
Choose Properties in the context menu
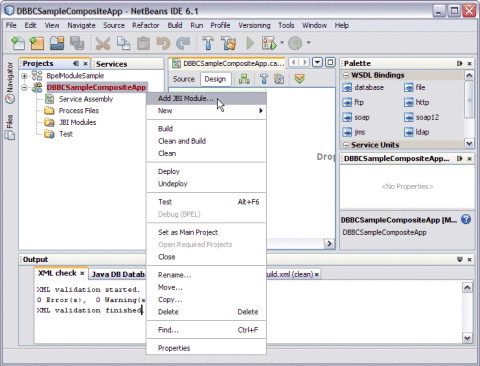pyautogui.click(x=206, y=348)
